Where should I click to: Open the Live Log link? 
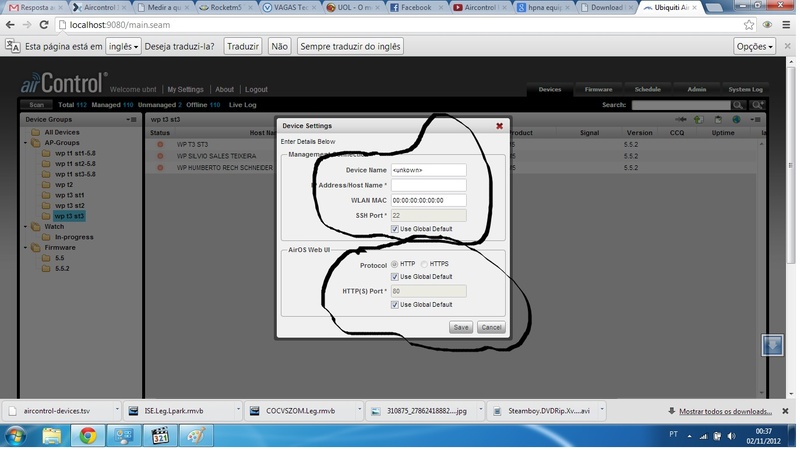[244, 105]
